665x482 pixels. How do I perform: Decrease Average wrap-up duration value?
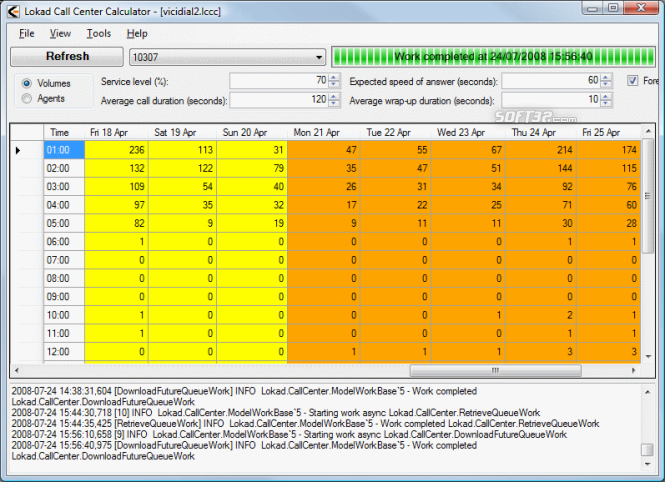click(606, 103)
